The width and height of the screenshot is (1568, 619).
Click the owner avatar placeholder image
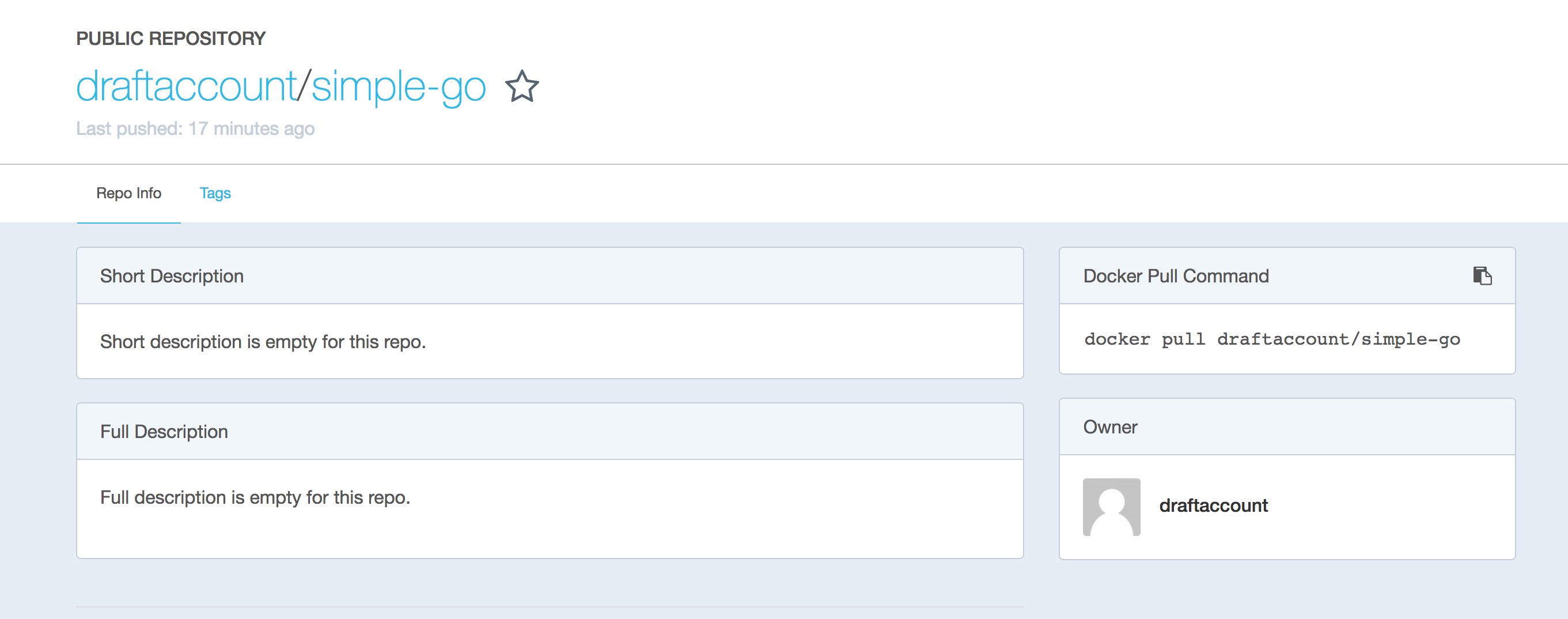[1111, 507]
